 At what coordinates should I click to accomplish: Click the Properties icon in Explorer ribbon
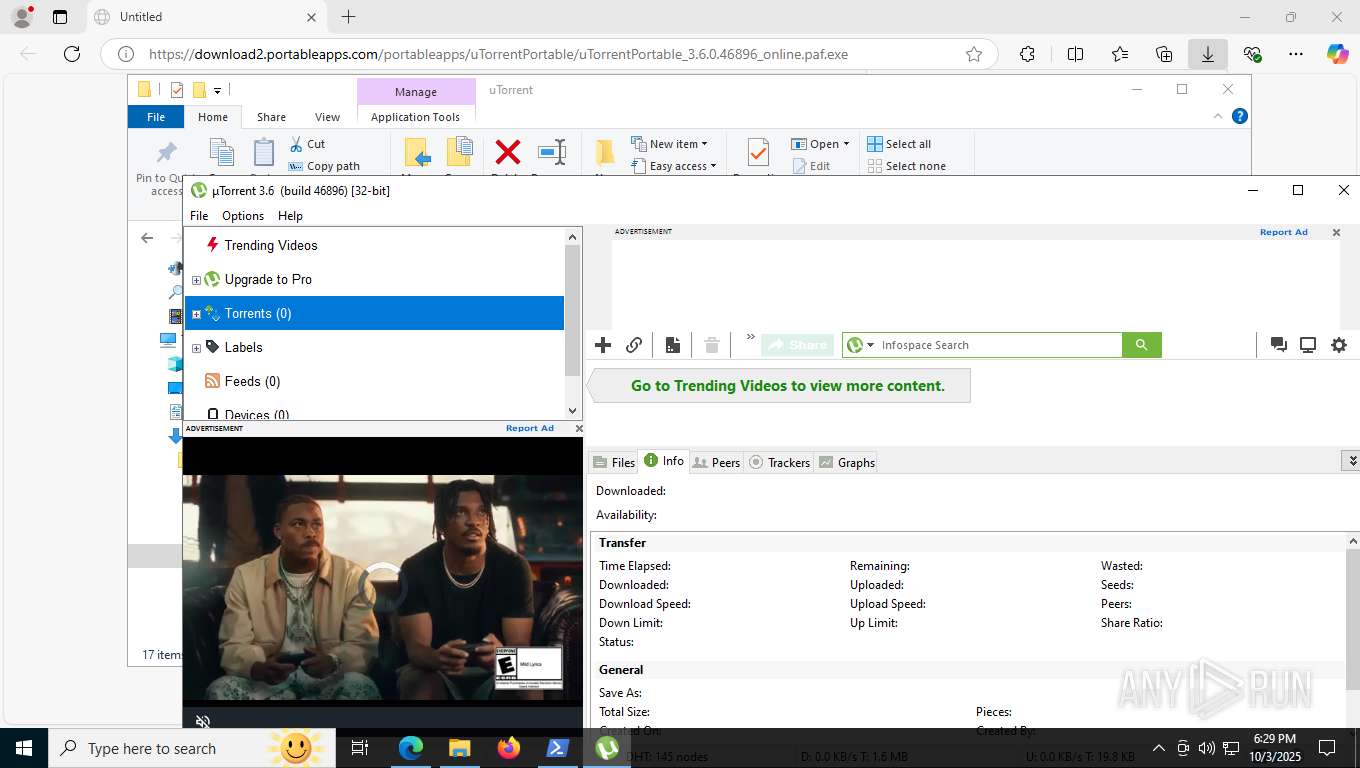[758, 153]
